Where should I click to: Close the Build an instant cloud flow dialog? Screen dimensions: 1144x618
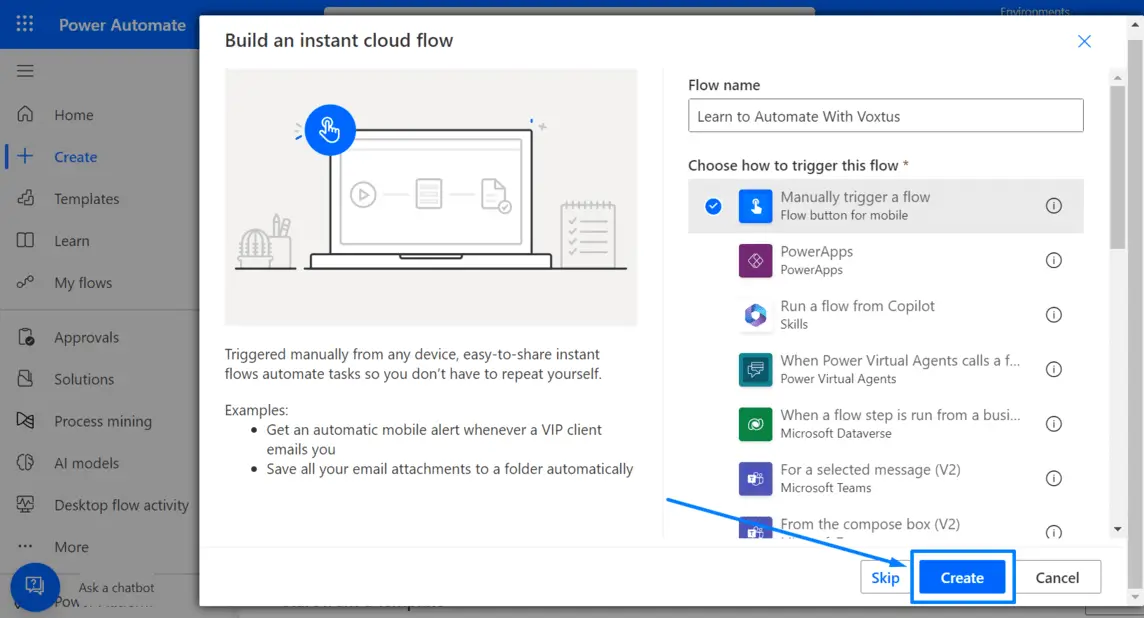(1084, 41)
